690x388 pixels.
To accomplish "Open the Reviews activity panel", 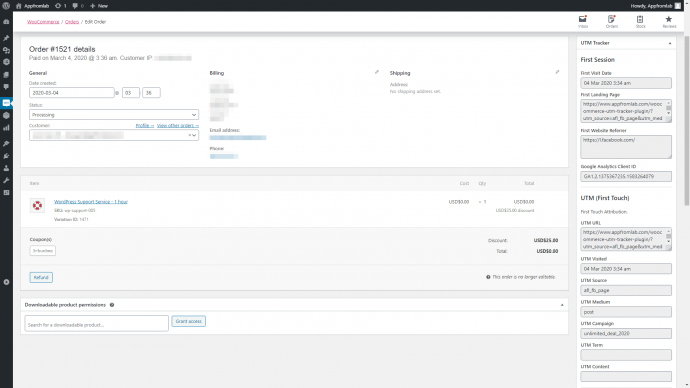I will tap(669, 21).
